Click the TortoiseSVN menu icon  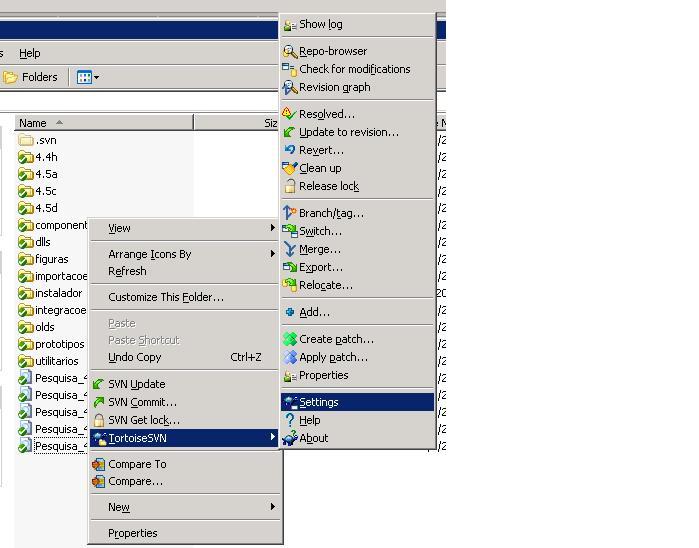pos(100,438)
